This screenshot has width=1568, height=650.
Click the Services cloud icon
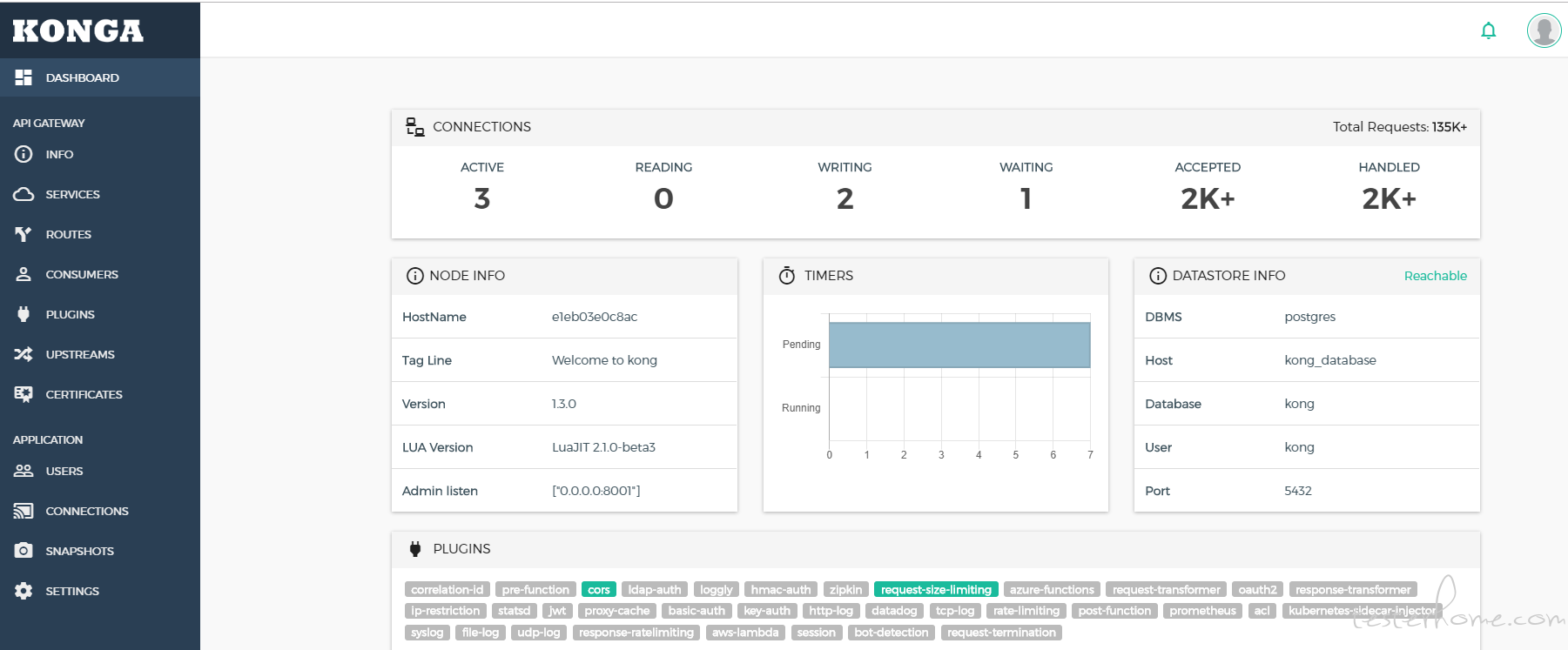(24, 194)
